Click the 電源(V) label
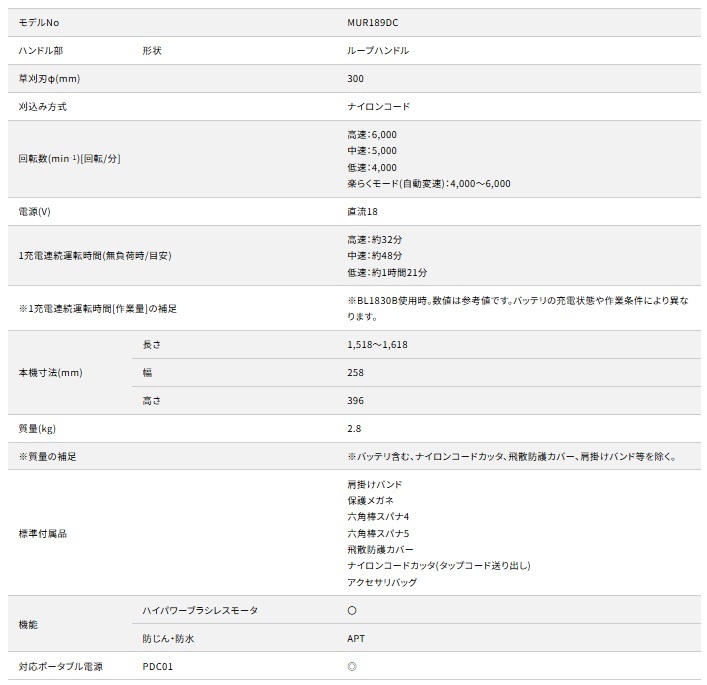 [x=34, y=211]
